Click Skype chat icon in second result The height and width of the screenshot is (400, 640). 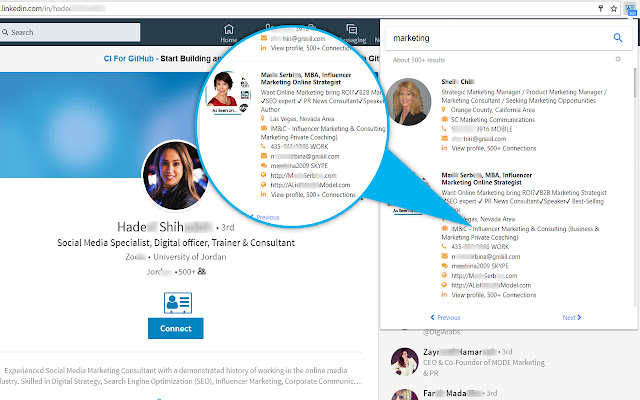coord(444,266)
